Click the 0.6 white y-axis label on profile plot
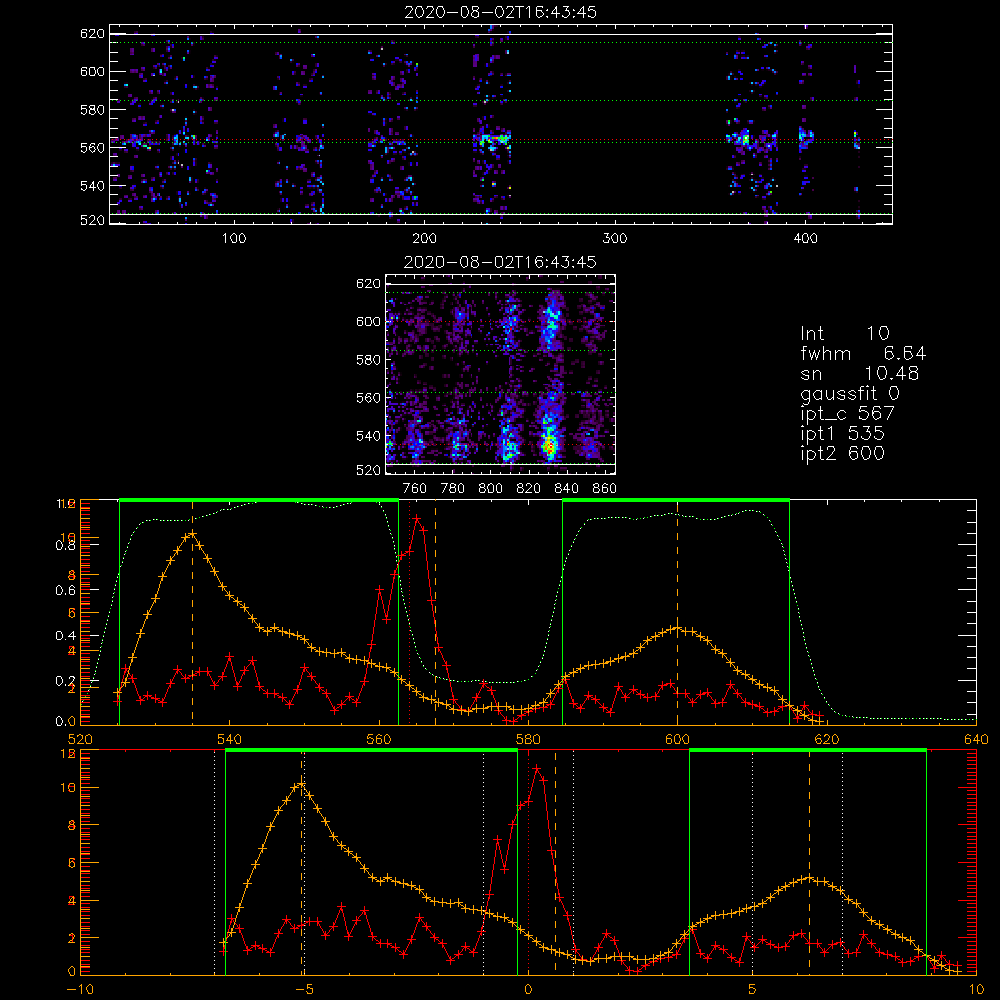The width and height of the screenshot is (1000, 1000). point(66,591)
